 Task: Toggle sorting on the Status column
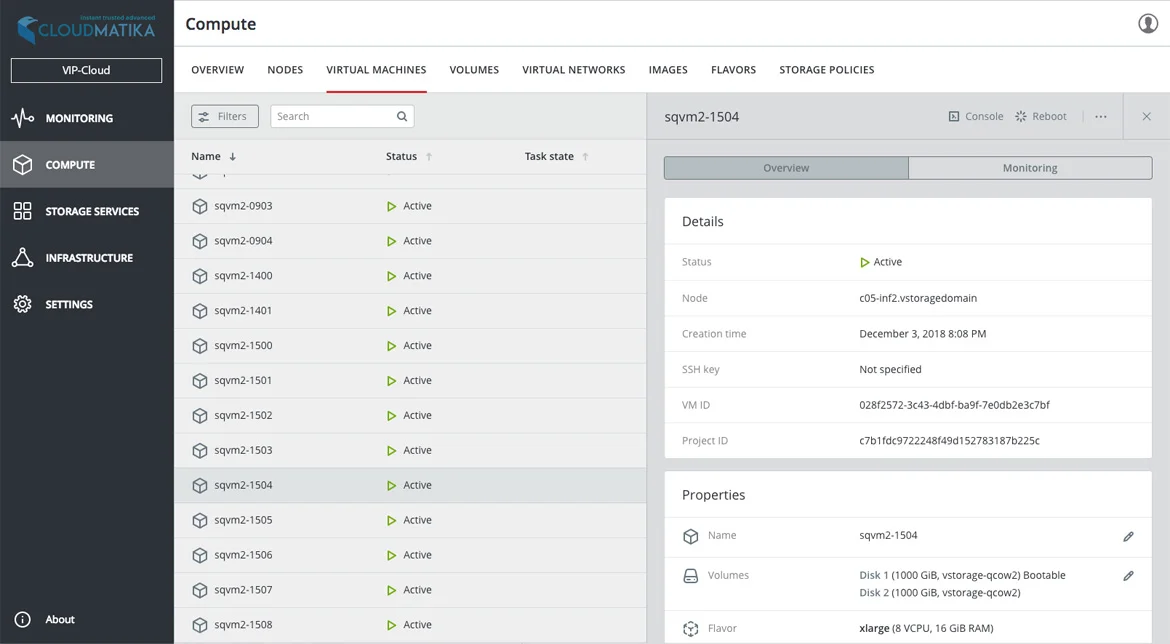coord(428,156)
